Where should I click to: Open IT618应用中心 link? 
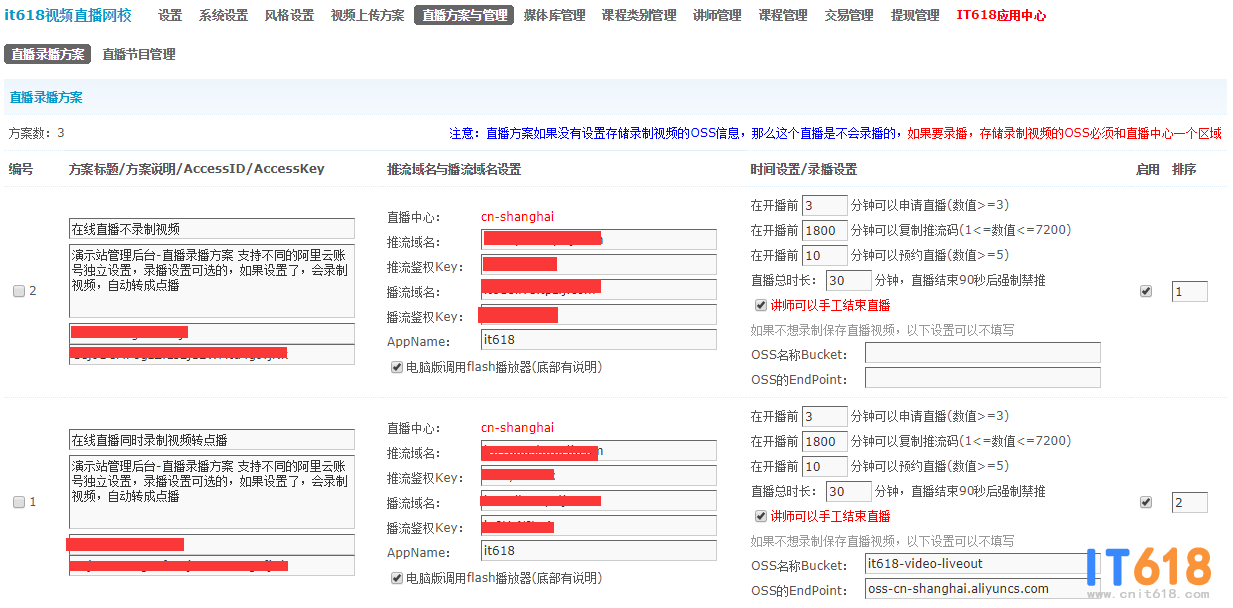click(1002, 16)
